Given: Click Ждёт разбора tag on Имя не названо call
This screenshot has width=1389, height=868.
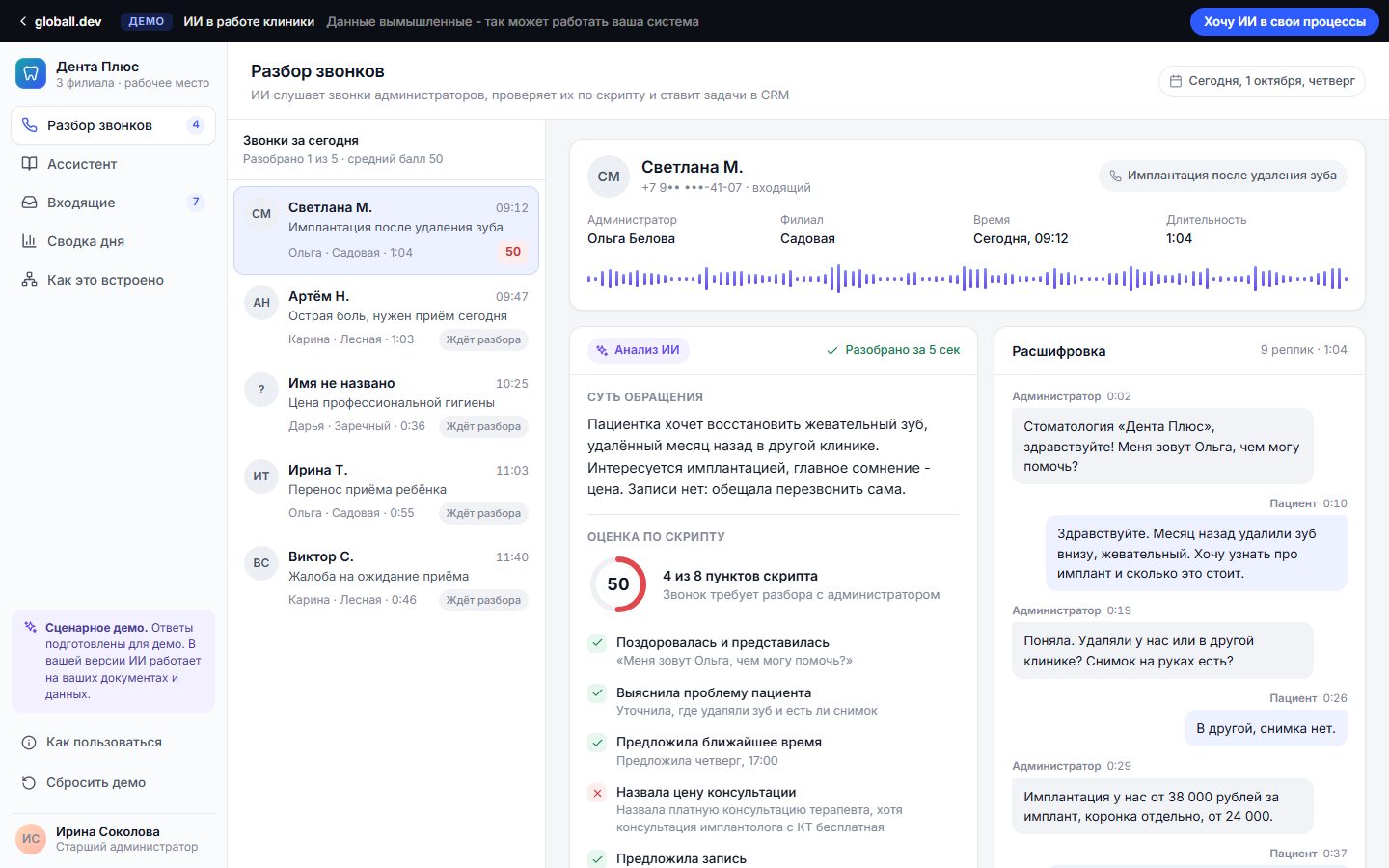Looking at the screenshot, I should point(483,426).
